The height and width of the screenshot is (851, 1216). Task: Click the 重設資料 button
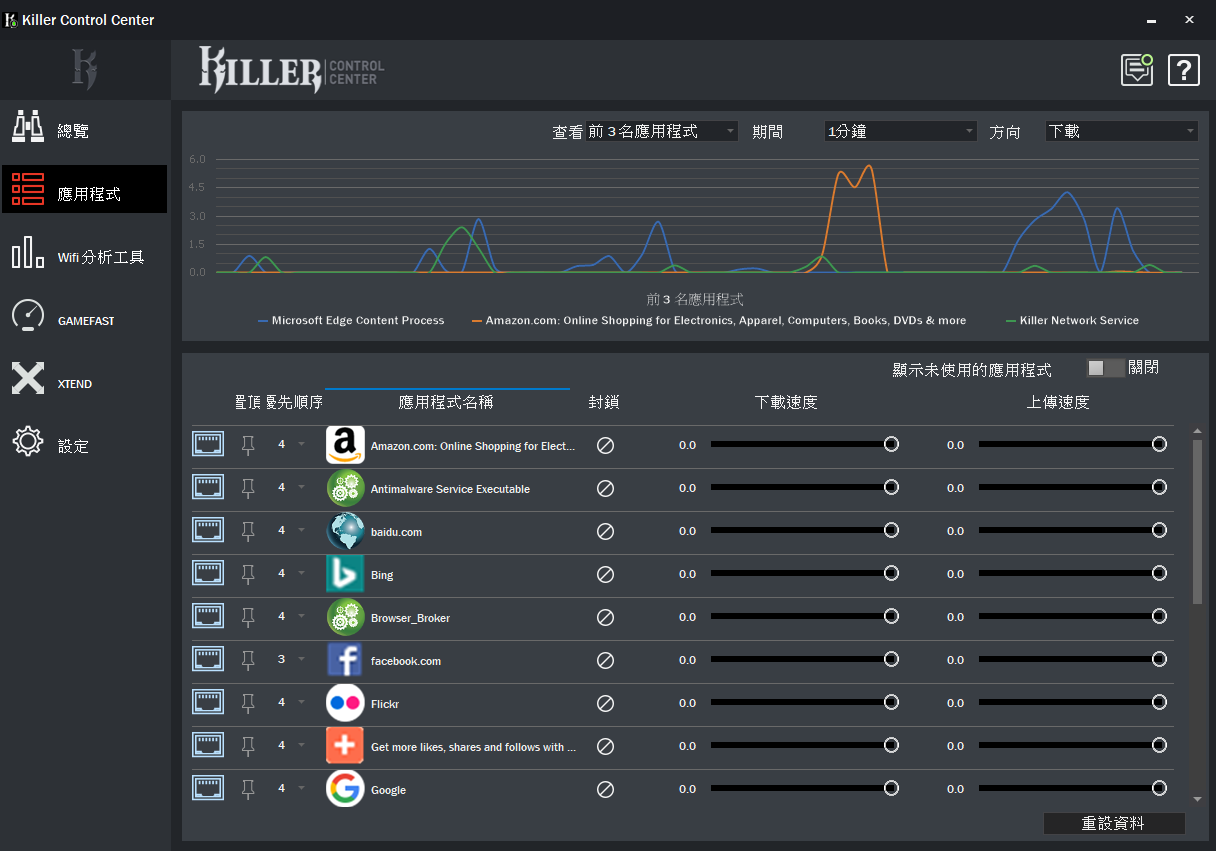point(1114,824)
